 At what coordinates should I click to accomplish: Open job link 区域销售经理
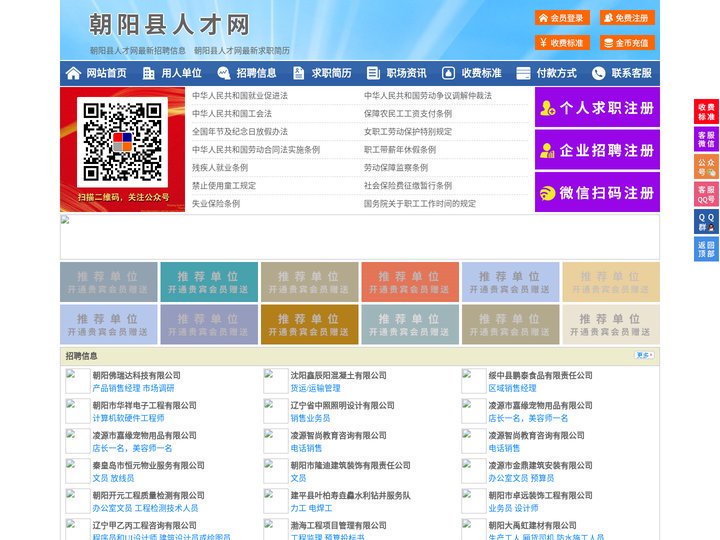512,388
